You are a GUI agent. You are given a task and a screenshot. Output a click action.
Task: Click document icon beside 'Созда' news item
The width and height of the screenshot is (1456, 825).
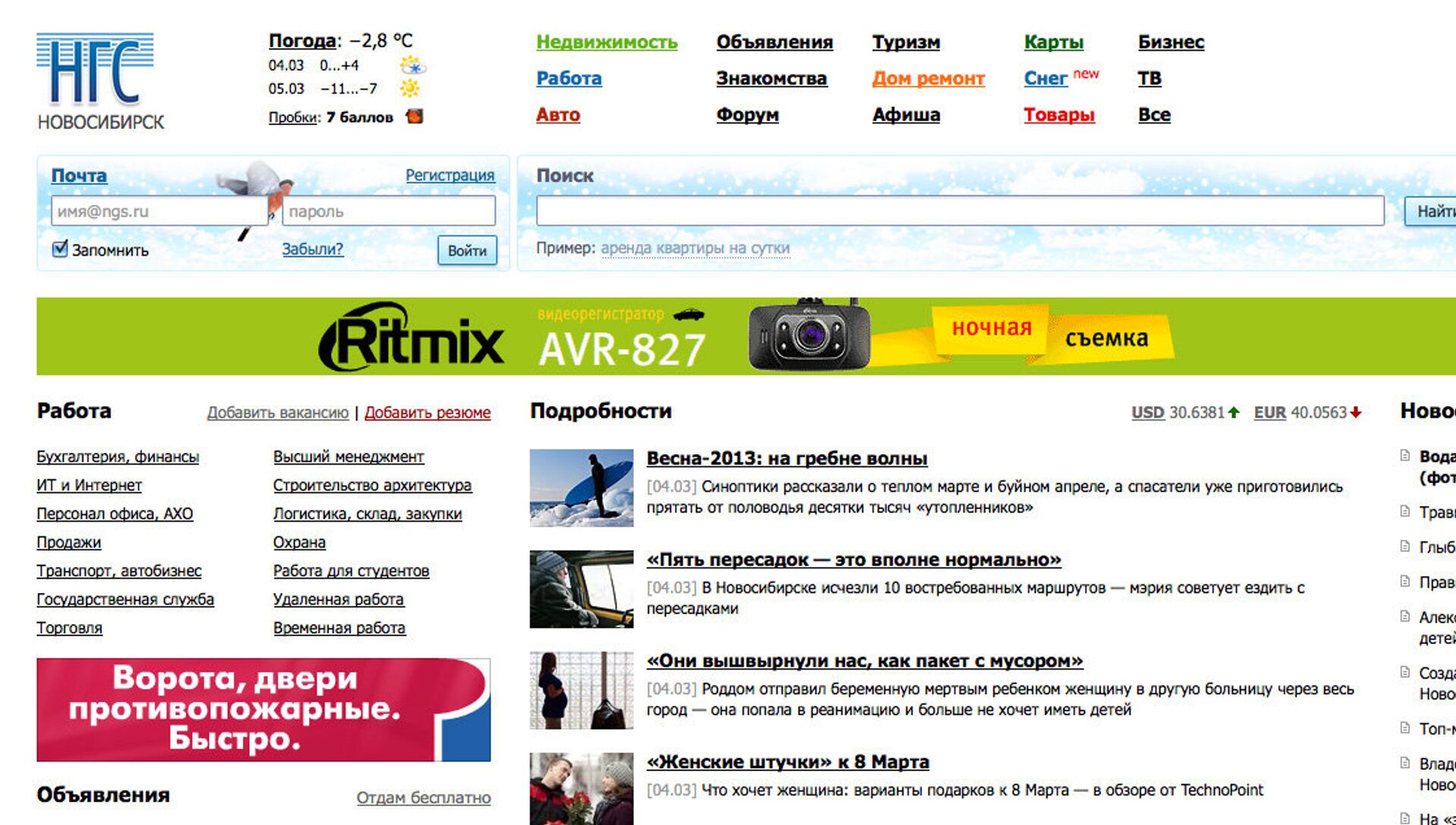(1404, 672)
